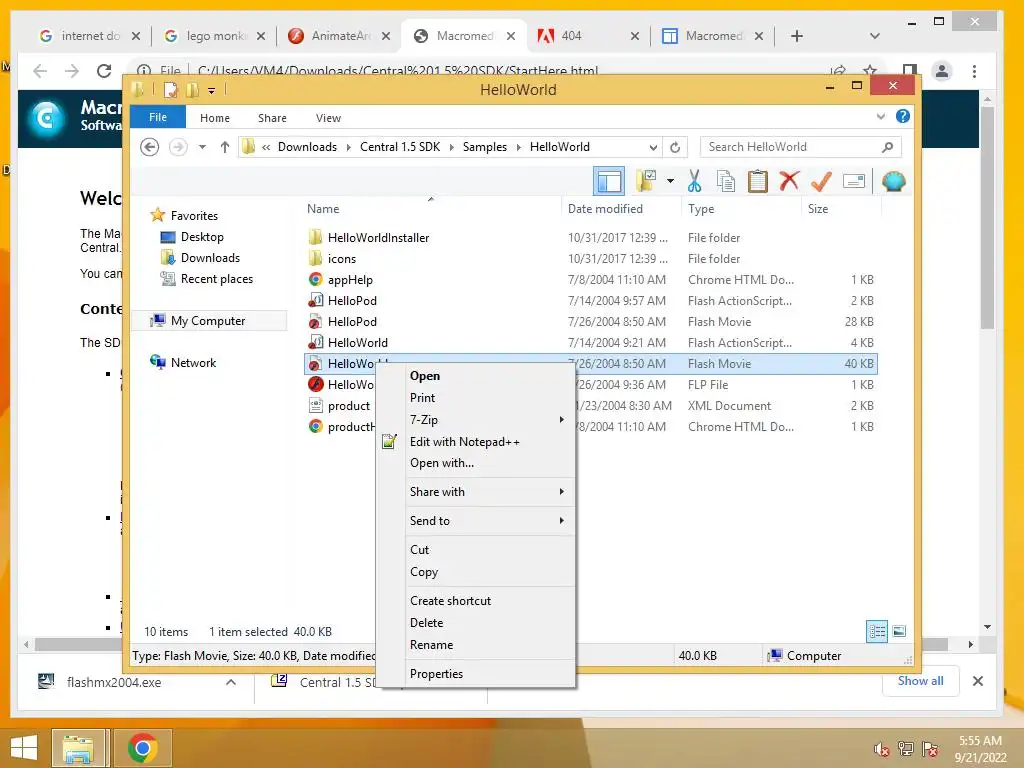Click the Explorer Help question mark icon
Image resolution: width=1024 pixels, height=768 pixels.
[903, 116]
